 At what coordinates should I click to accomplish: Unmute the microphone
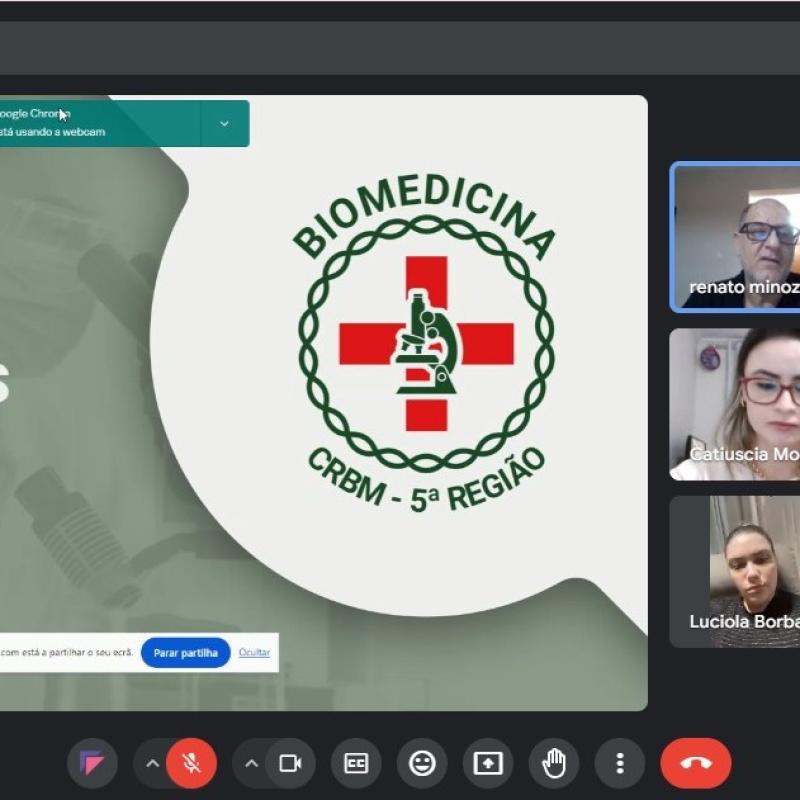[192, 764]
